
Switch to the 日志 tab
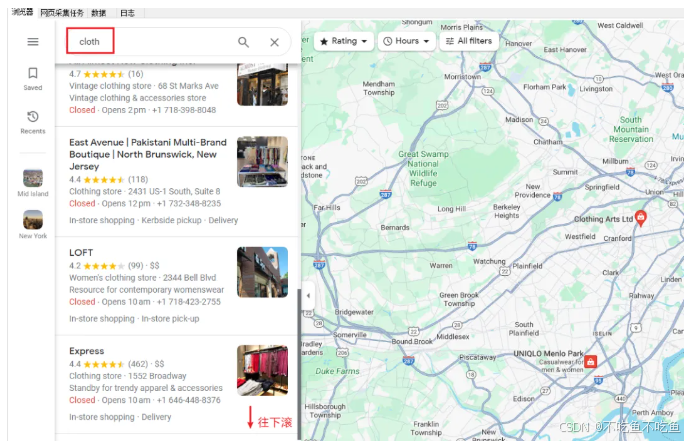[x=127, y=13]
